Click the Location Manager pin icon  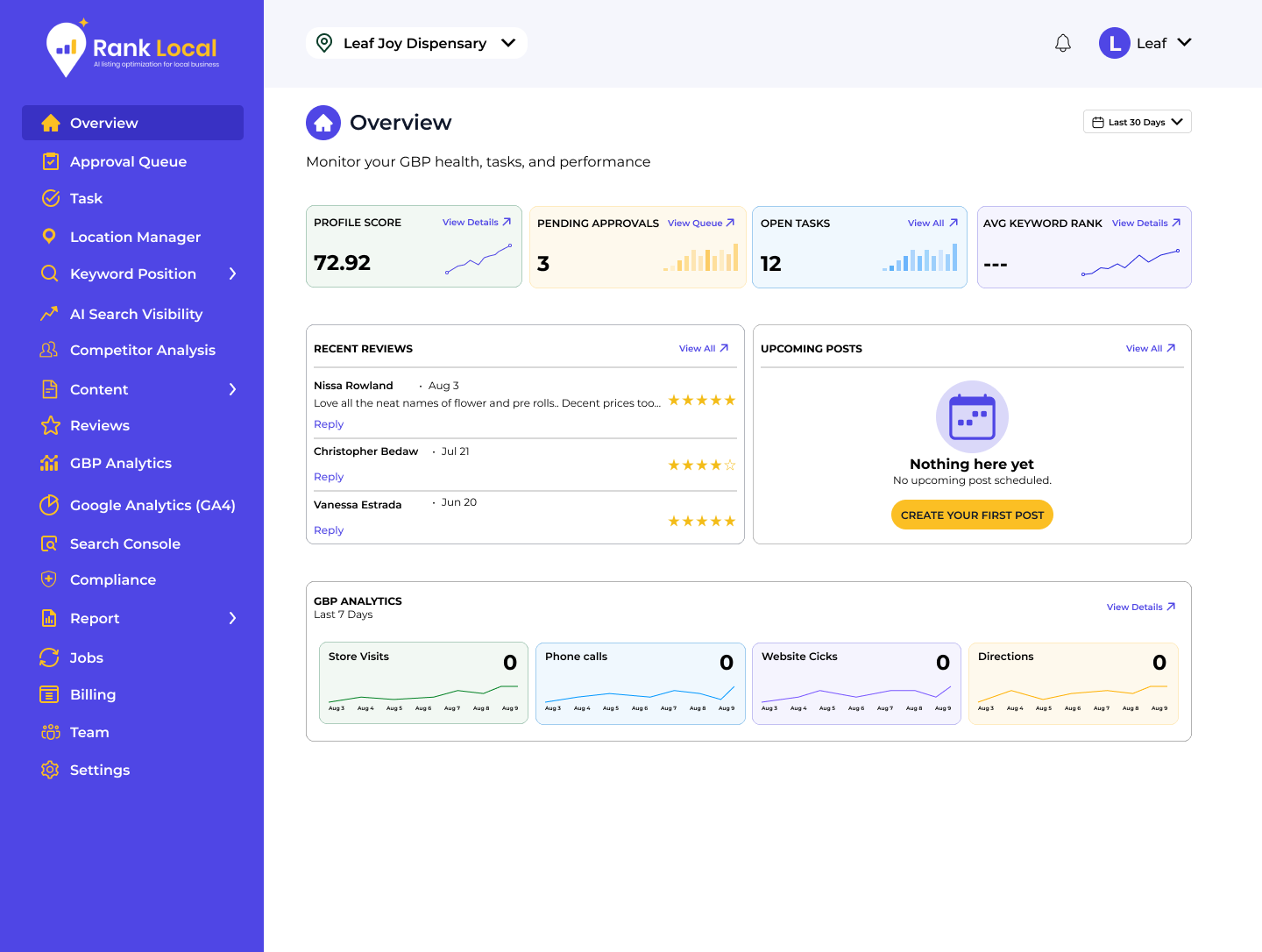tap(49, 237)
